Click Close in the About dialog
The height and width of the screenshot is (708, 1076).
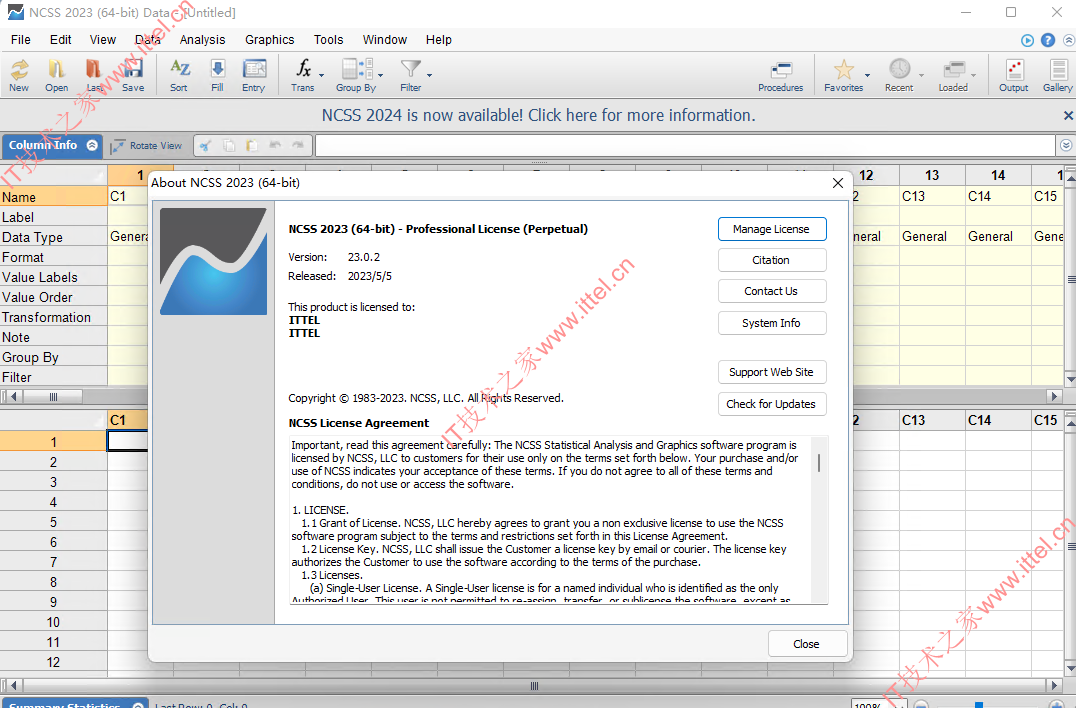coord(807,644)
